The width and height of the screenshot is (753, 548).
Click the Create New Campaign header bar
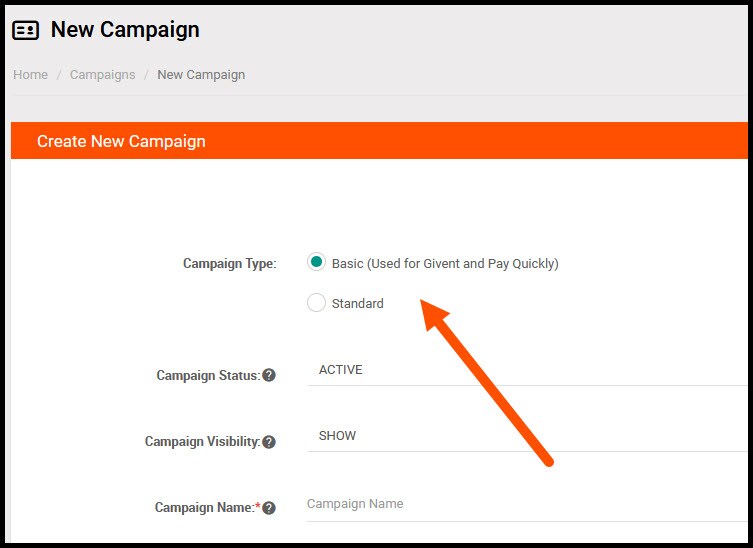[379, 141]
